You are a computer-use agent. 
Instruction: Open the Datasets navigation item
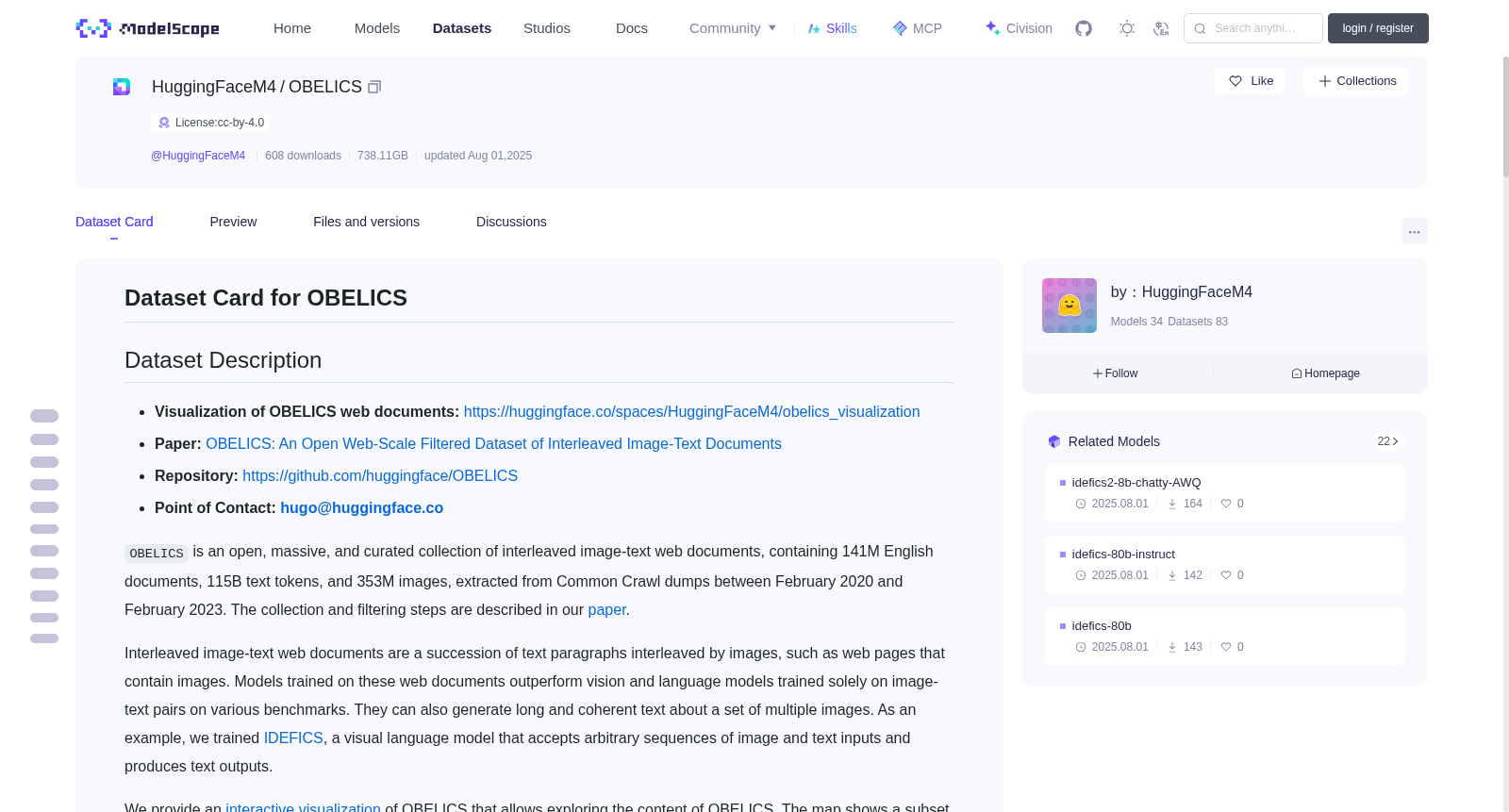(x=462, y=28)
